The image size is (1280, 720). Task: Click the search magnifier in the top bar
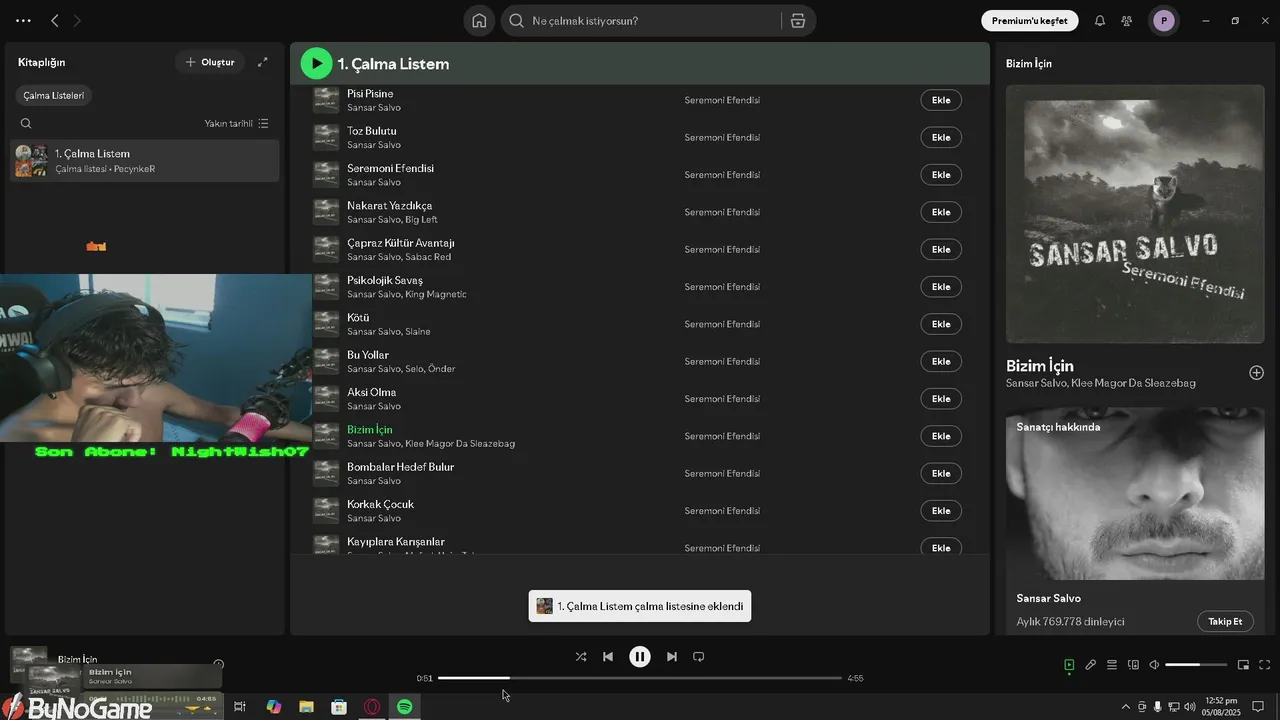(517, 21)
